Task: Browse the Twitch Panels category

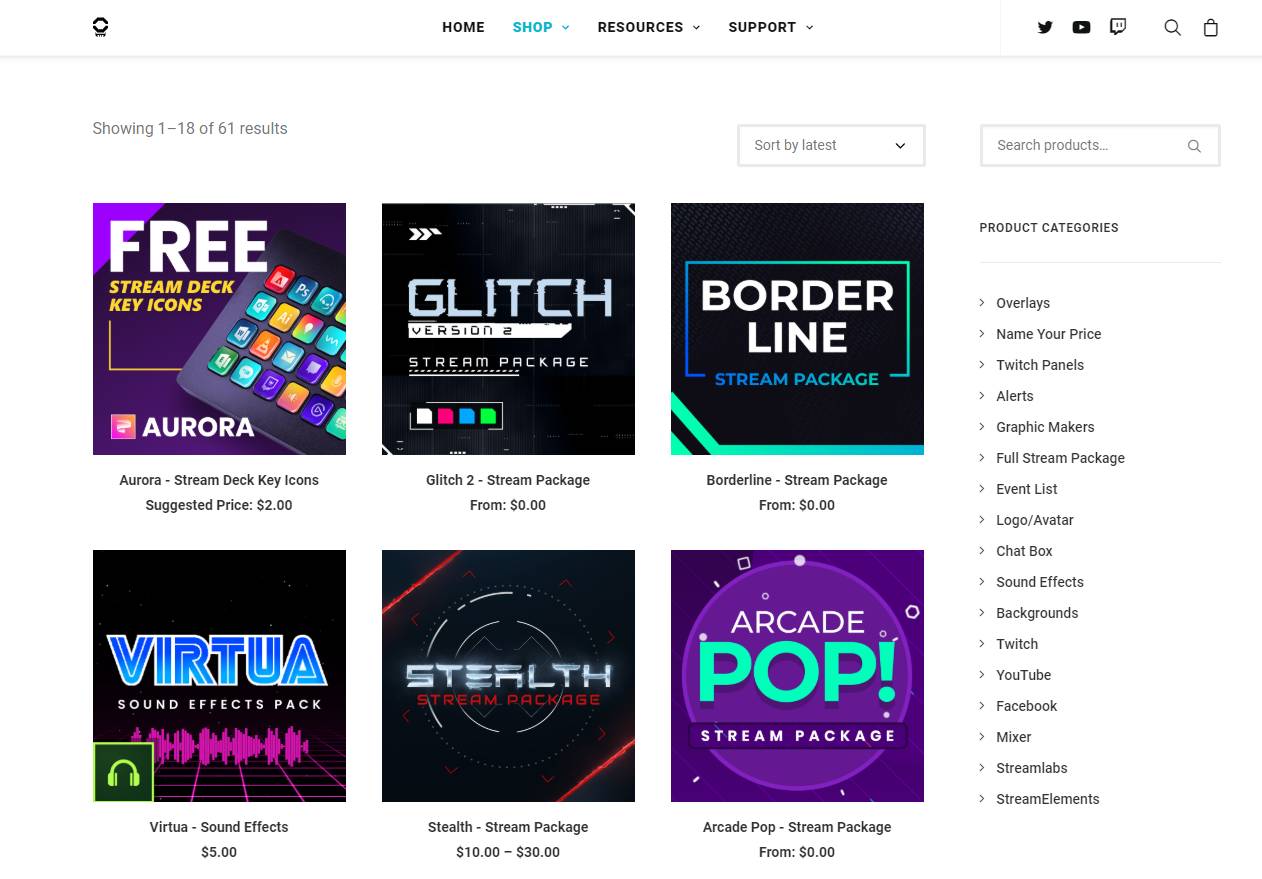Action: [x=1040, y=365]
